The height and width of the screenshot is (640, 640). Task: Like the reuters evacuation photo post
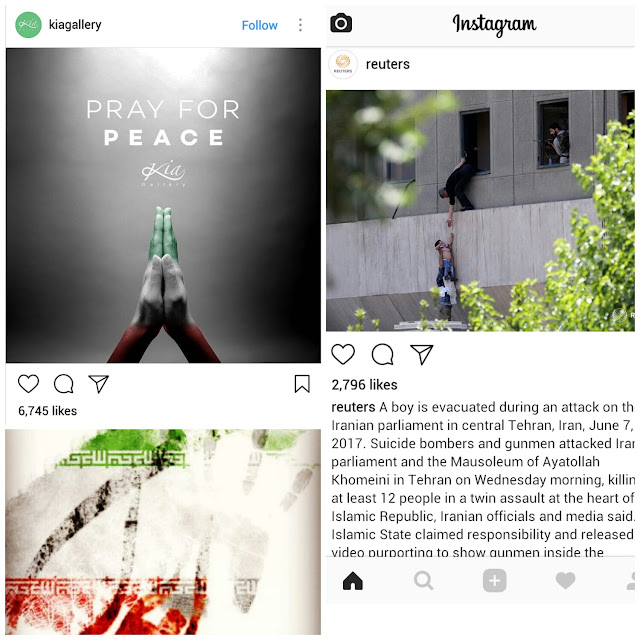343,354
